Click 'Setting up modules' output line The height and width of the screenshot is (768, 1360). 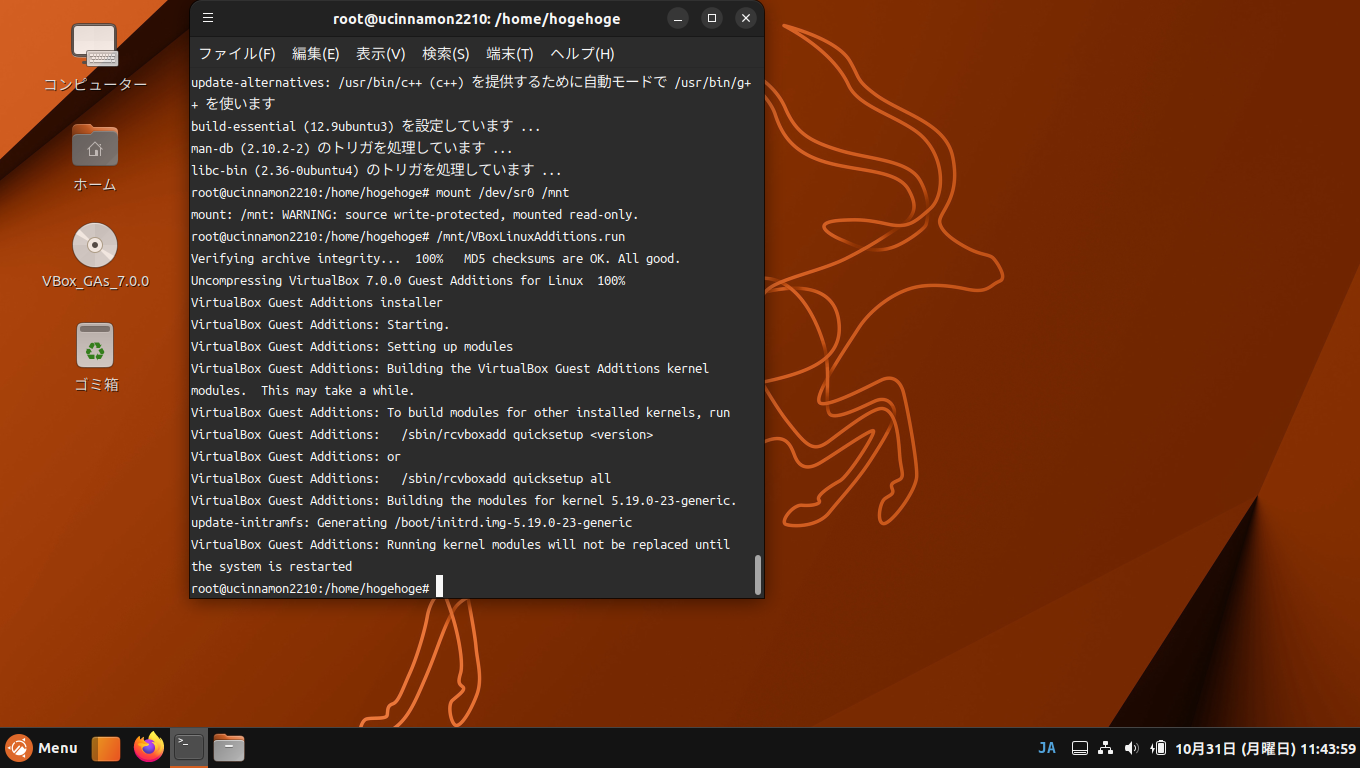[352, 346]
